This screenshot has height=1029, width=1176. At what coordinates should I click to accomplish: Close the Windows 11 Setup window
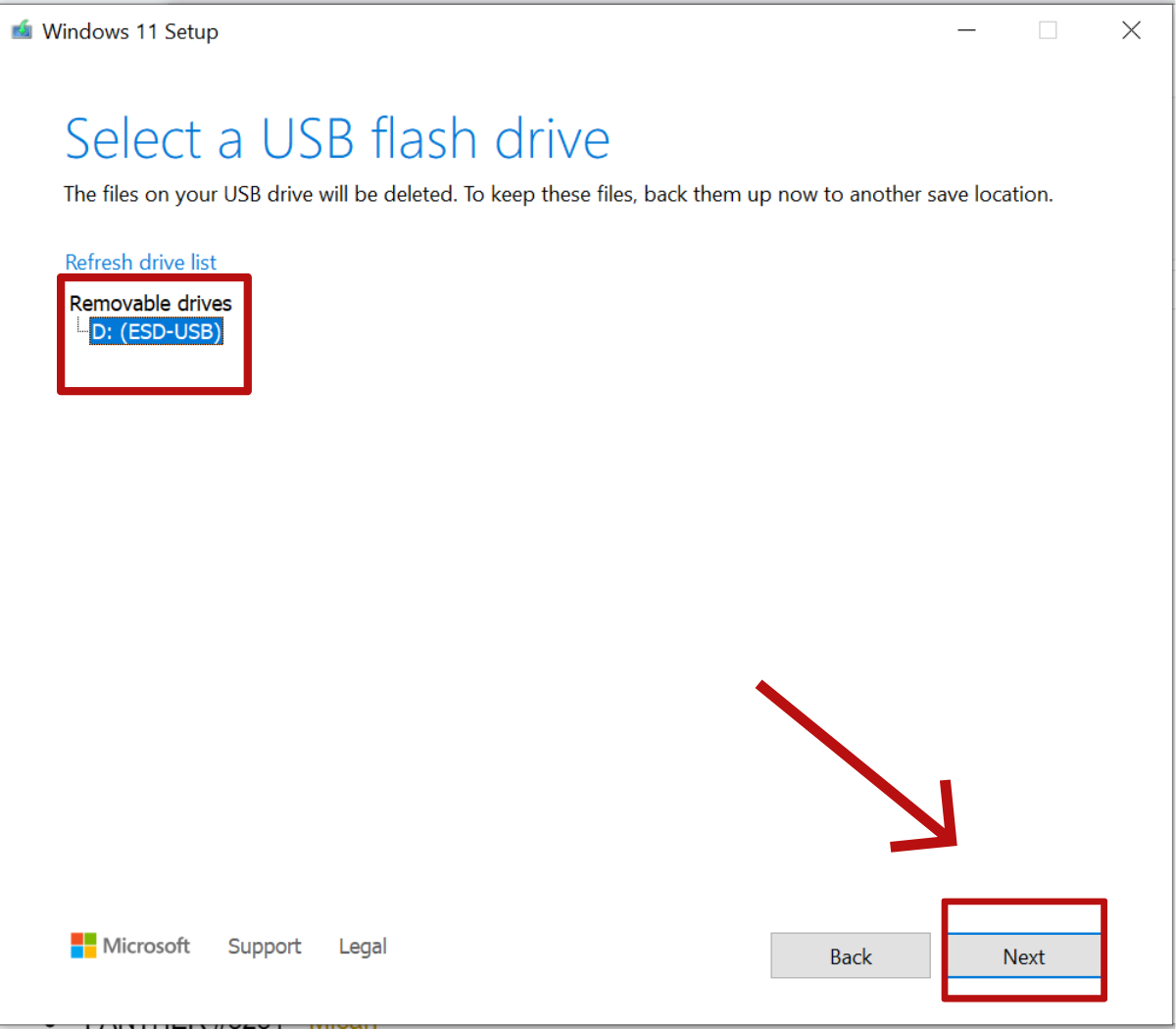coord(1131,30)
